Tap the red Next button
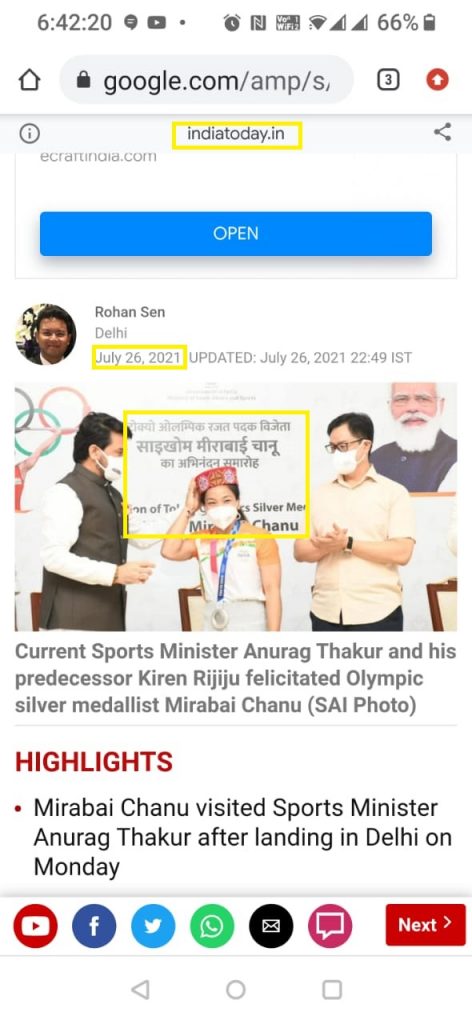The image size is (472, 1024). 426,925
